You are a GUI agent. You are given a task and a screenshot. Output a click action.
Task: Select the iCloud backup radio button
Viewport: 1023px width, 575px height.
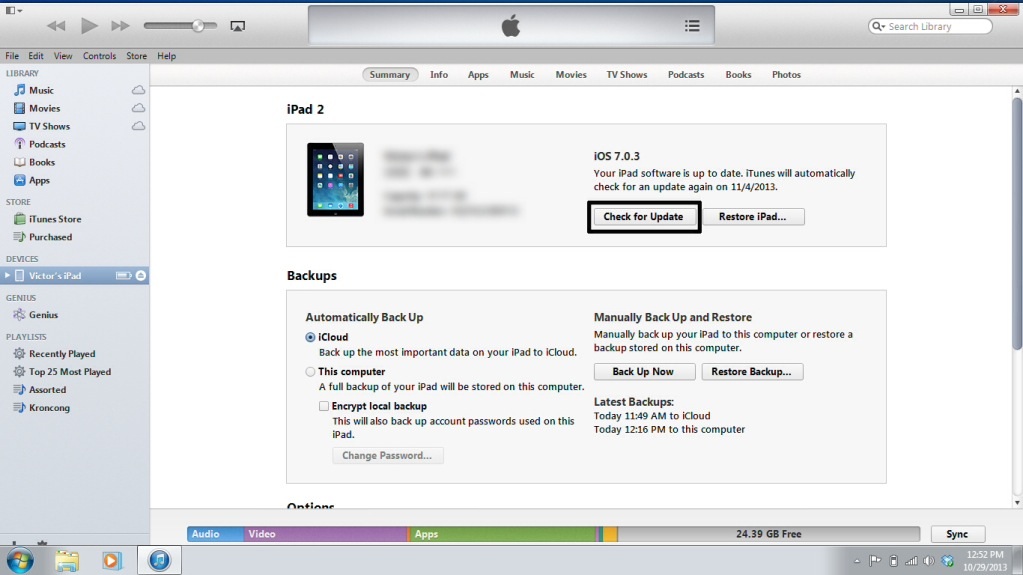click(310, 337)
